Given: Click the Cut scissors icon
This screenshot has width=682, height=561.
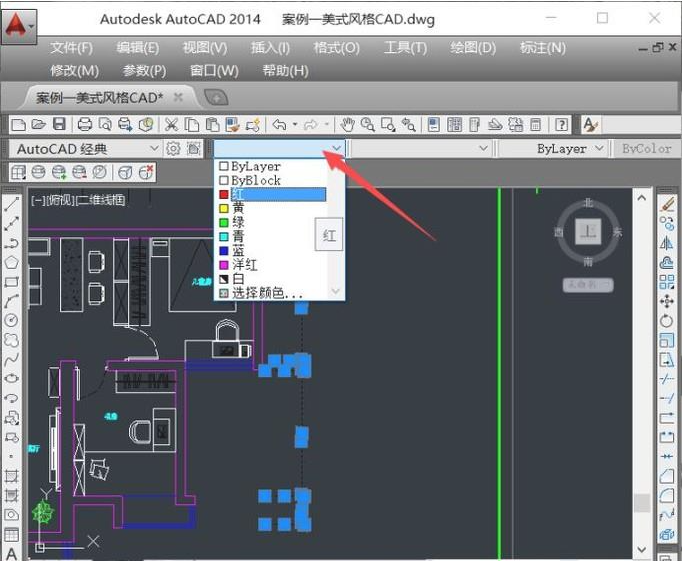Looking at the screenshot, I should tap(171, 124).
